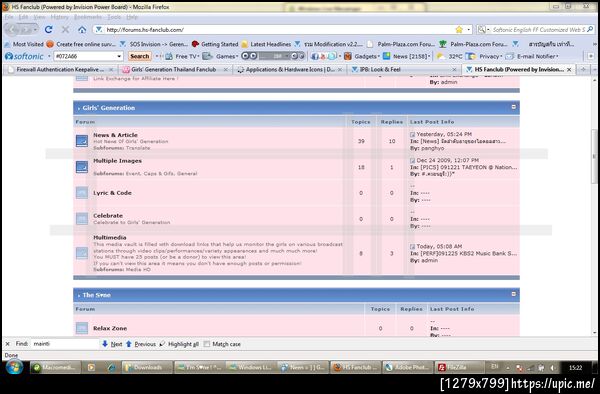Click the weather 32°C toolbar item
The image size is (600, 394).
[450, 56]
